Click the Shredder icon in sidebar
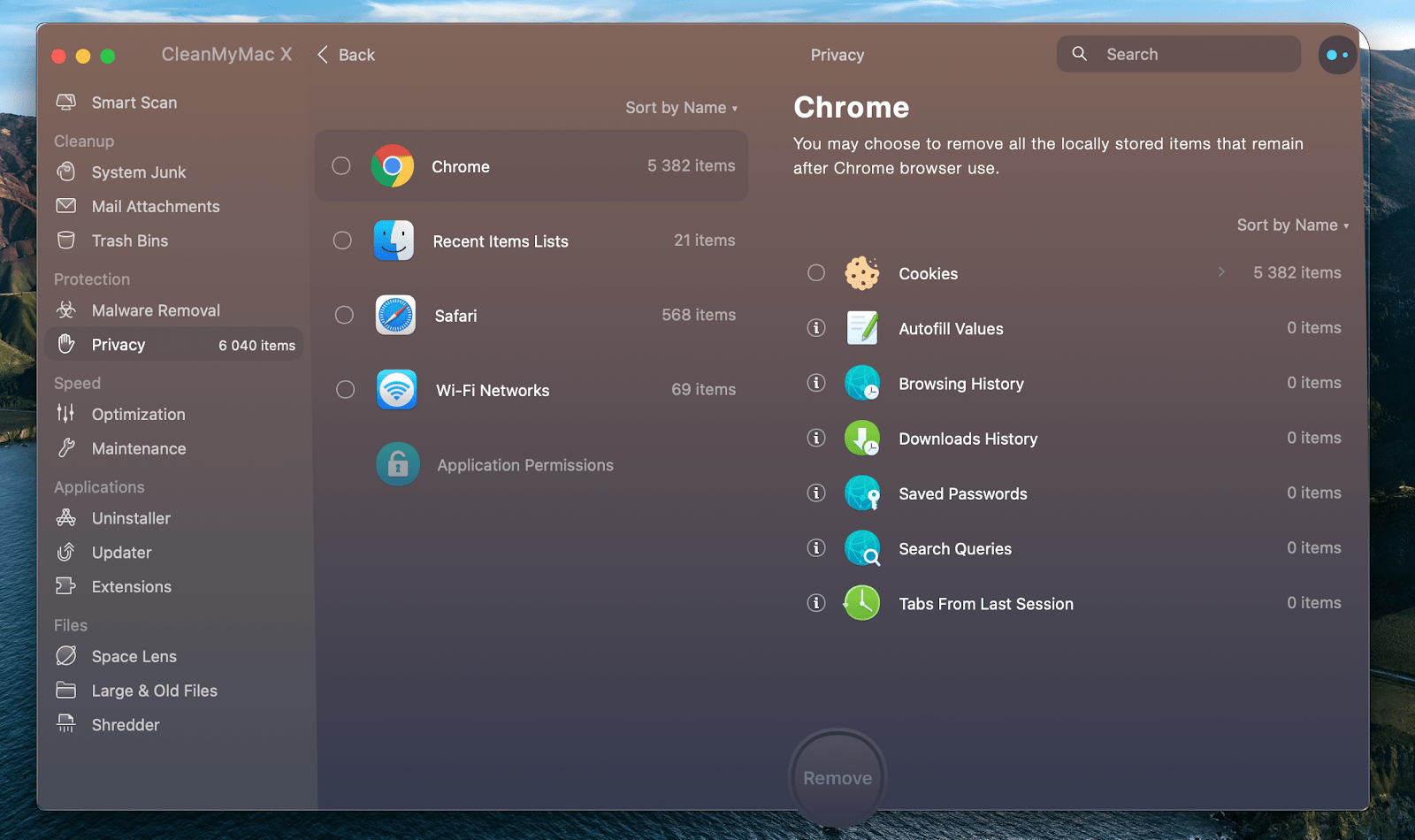 coord(66,724)
